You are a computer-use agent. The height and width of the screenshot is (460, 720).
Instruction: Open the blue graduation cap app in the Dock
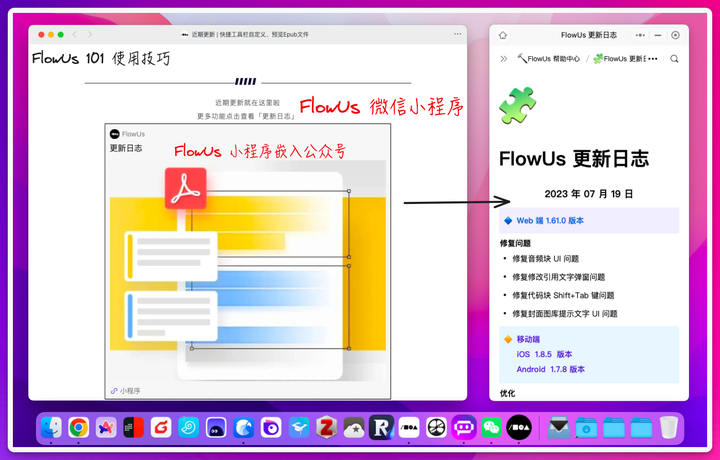299,427
